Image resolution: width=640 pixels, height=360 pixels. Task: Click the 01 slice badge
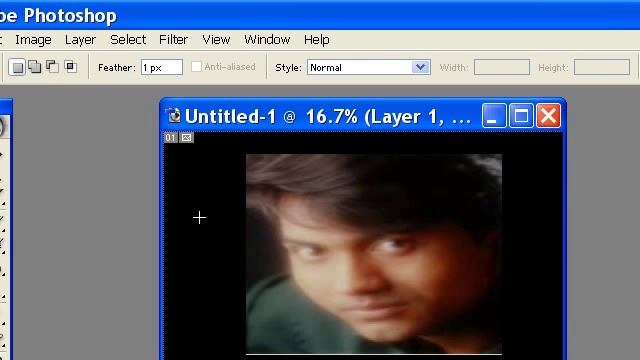pos(170,138)
